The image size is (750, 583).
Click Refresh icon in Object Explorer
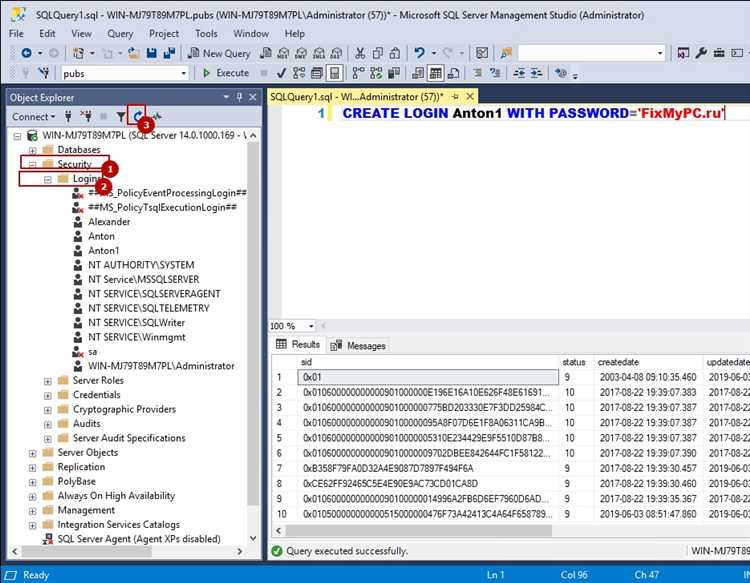pos(138,116)
